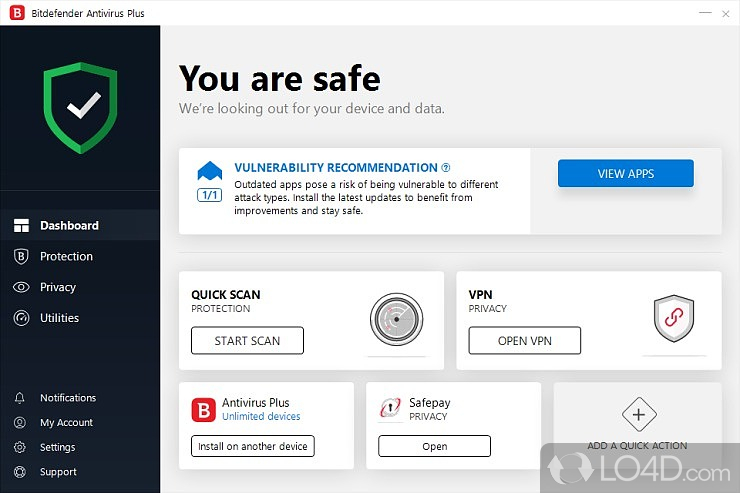
Task: Minimize the Bitdefender window
Action: click(705, 13)
